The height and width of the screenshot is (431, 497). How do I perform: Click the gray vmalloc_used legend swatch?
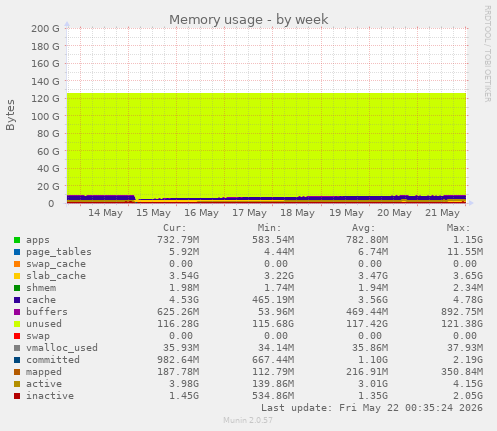click(x=17, y=348)
